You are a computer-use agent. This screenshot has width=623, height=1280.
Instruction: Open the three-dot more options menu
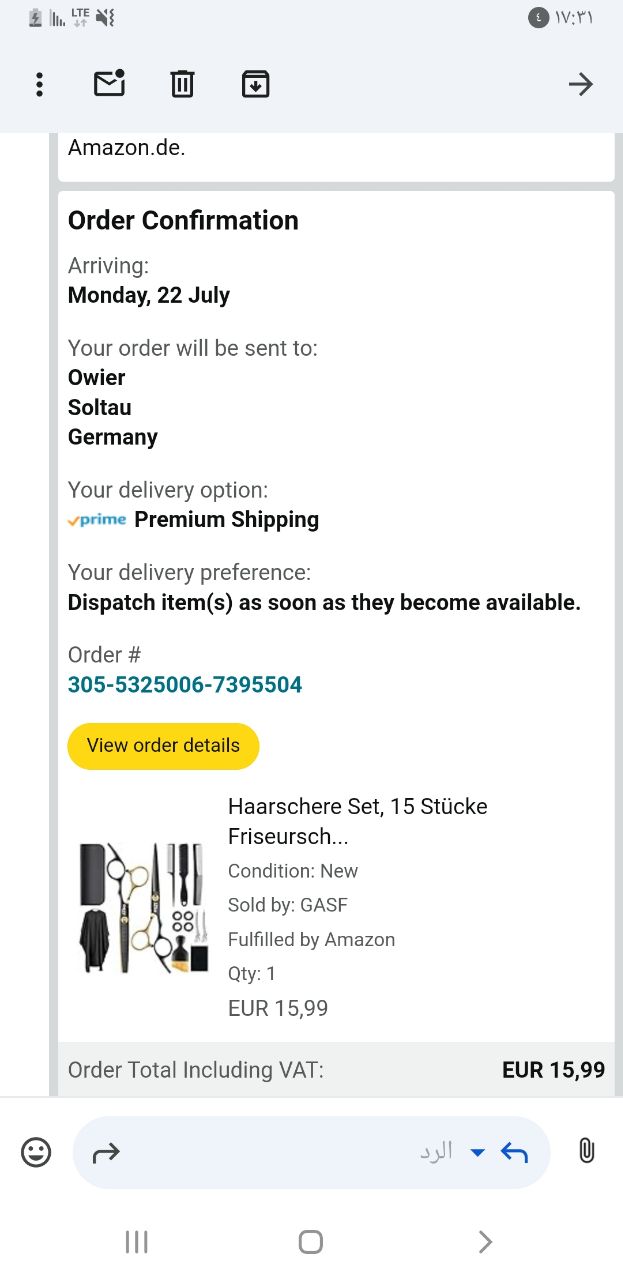click(x=39, y=84)
